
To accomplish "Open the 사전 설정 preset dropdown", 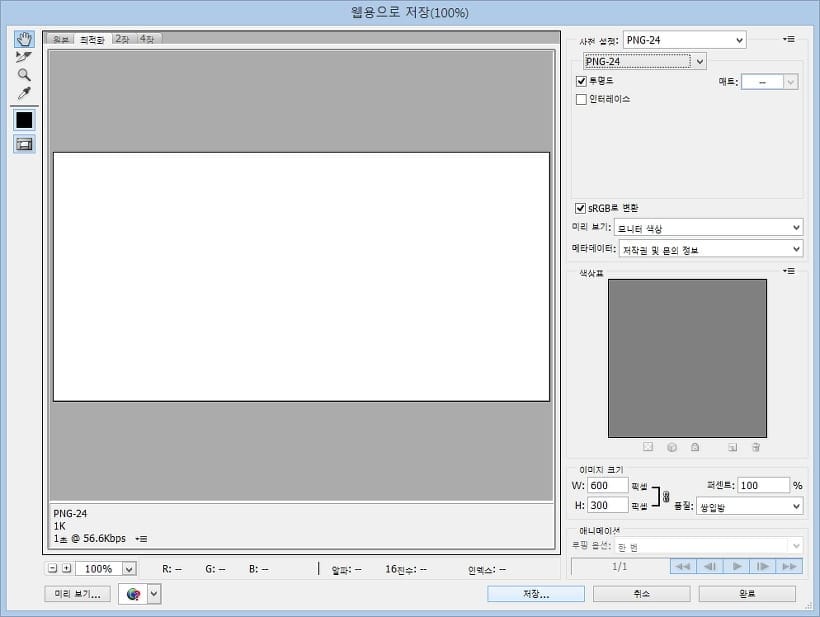I will click(x=684, y=40).
